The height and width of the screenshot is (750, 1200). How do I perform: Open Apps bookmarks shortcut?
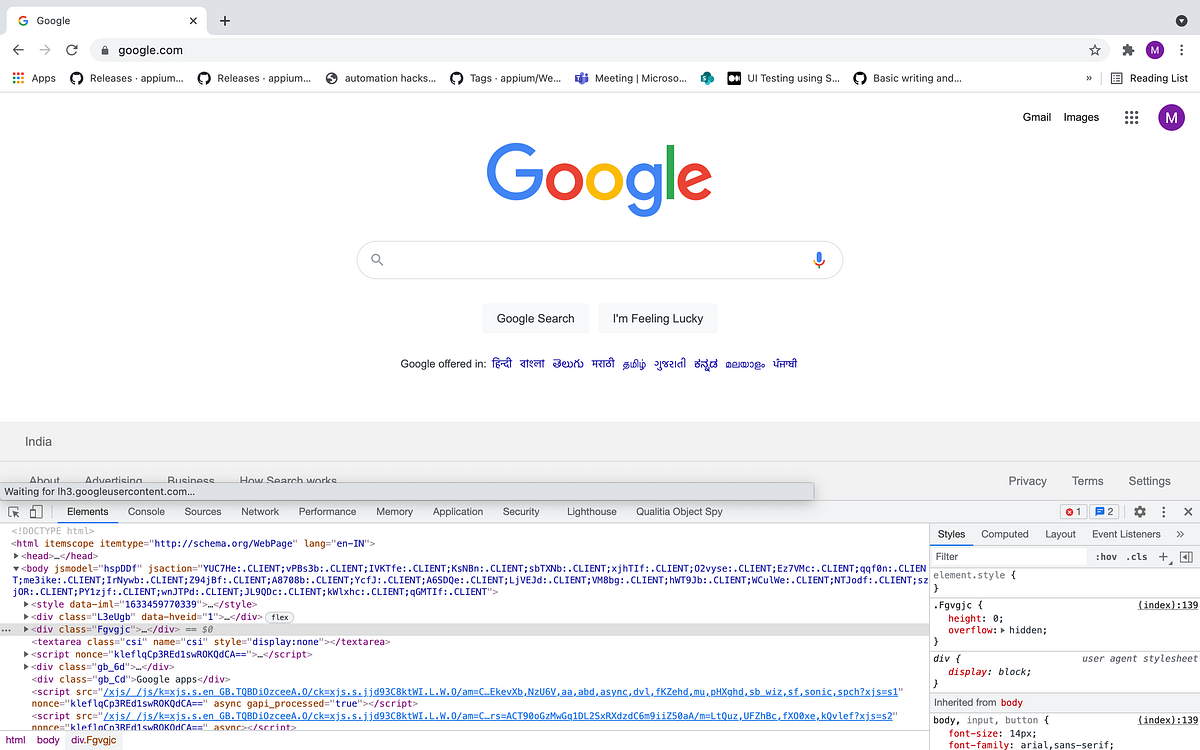pyautogui.click(x=34, y=78)
